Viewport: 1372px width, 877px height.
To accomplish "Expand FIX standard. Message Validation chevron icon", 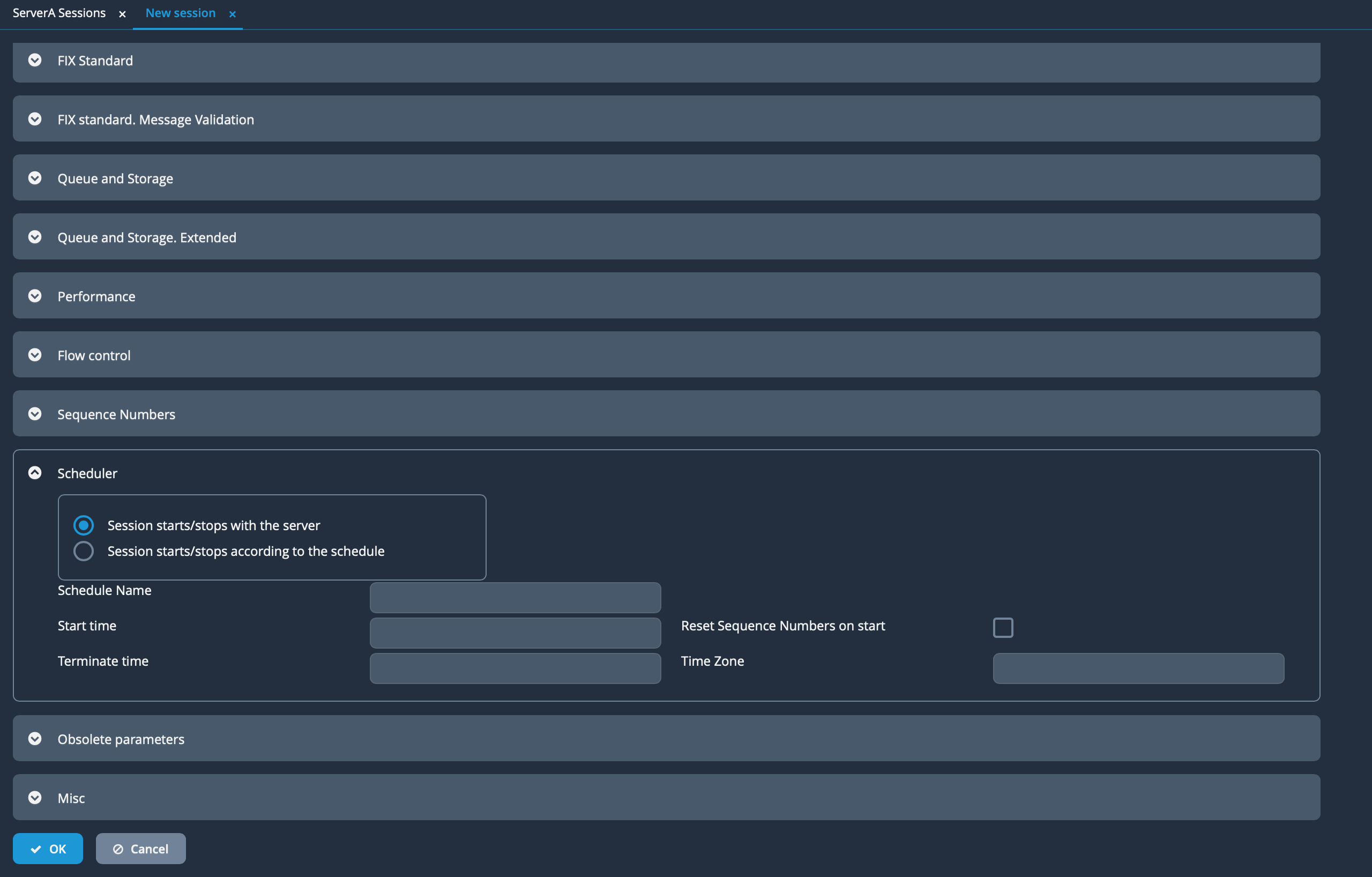I will click(x=35, y=119).
